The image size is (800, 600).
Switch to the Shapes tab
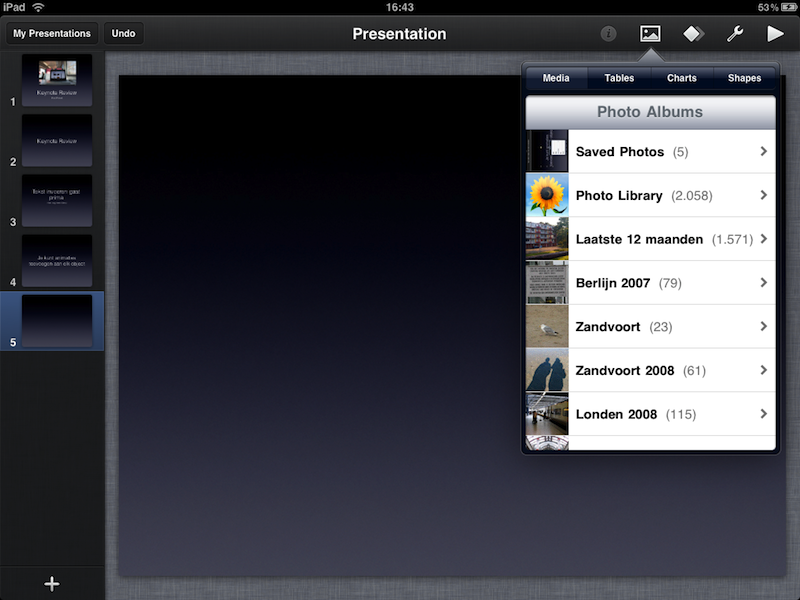point(744,78)
